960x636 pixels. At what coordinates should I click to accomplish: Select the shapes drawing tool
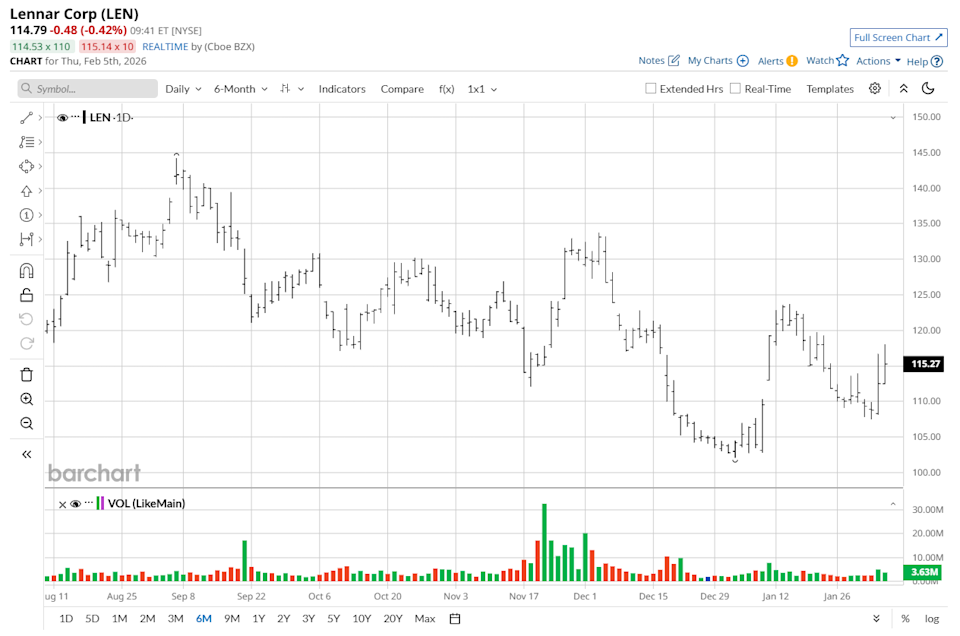26,166
